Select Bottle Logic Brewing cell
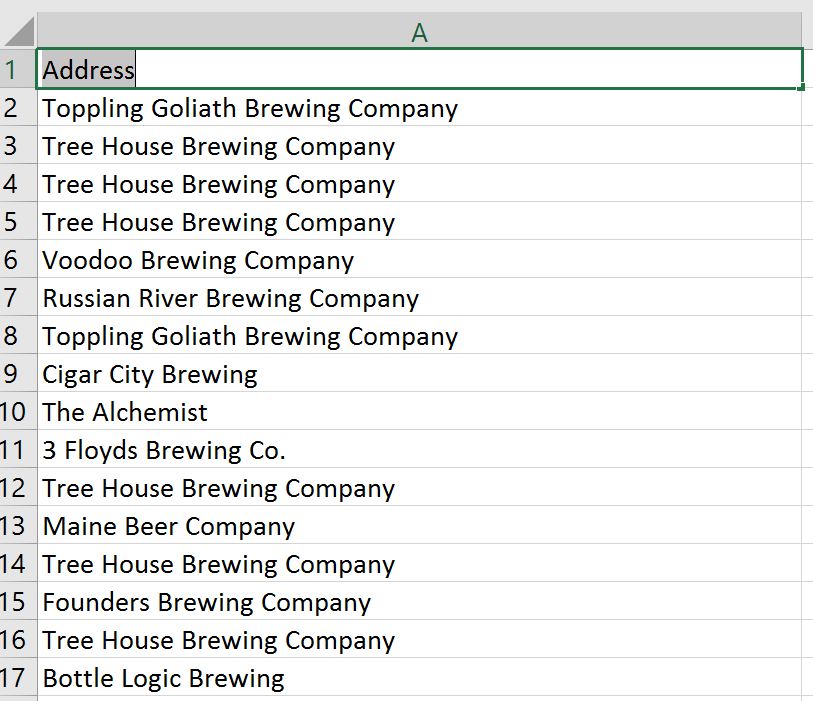 164,679
